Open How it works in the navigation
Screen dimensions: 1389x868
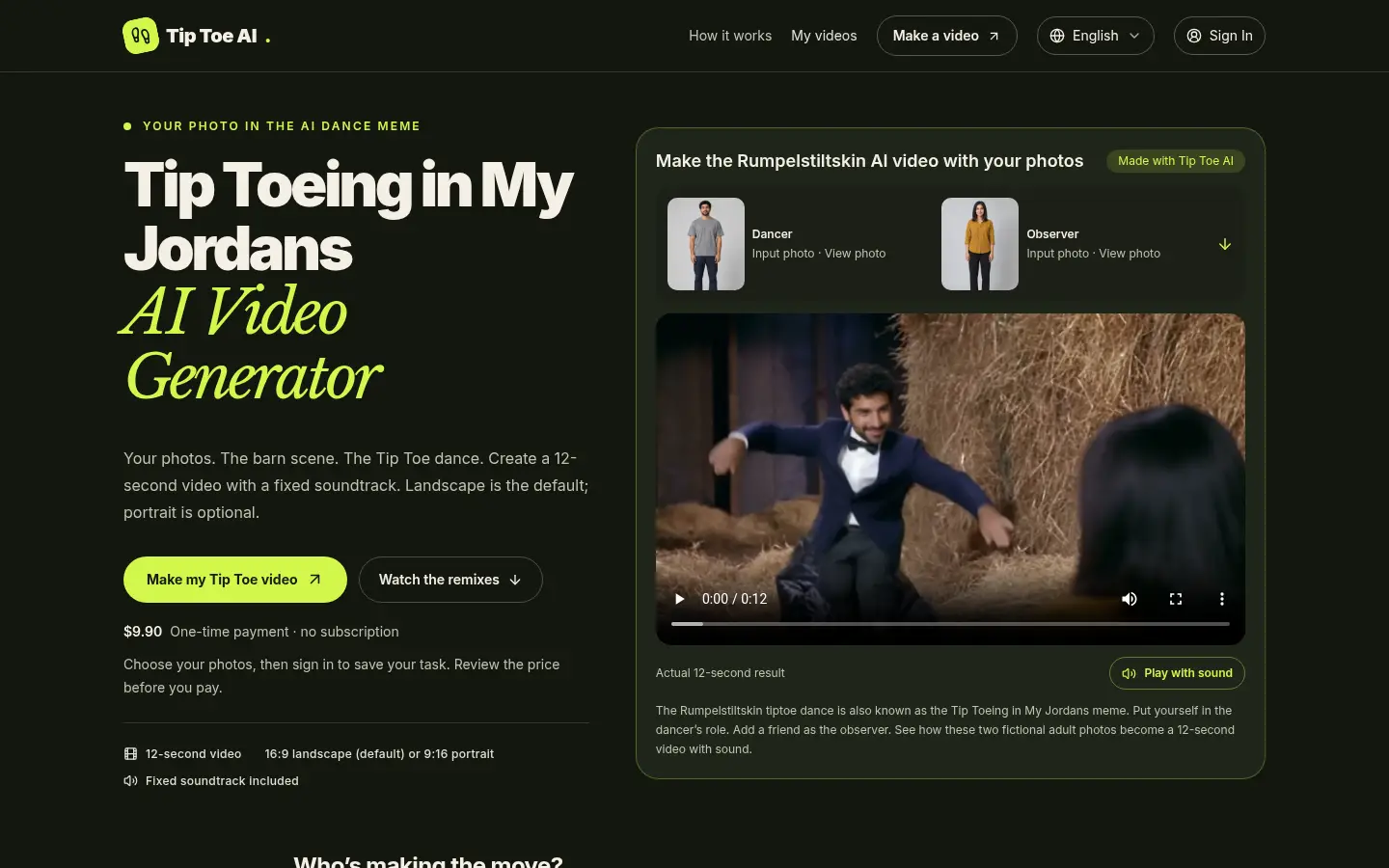pyautogui.click(x=730, y=36)
